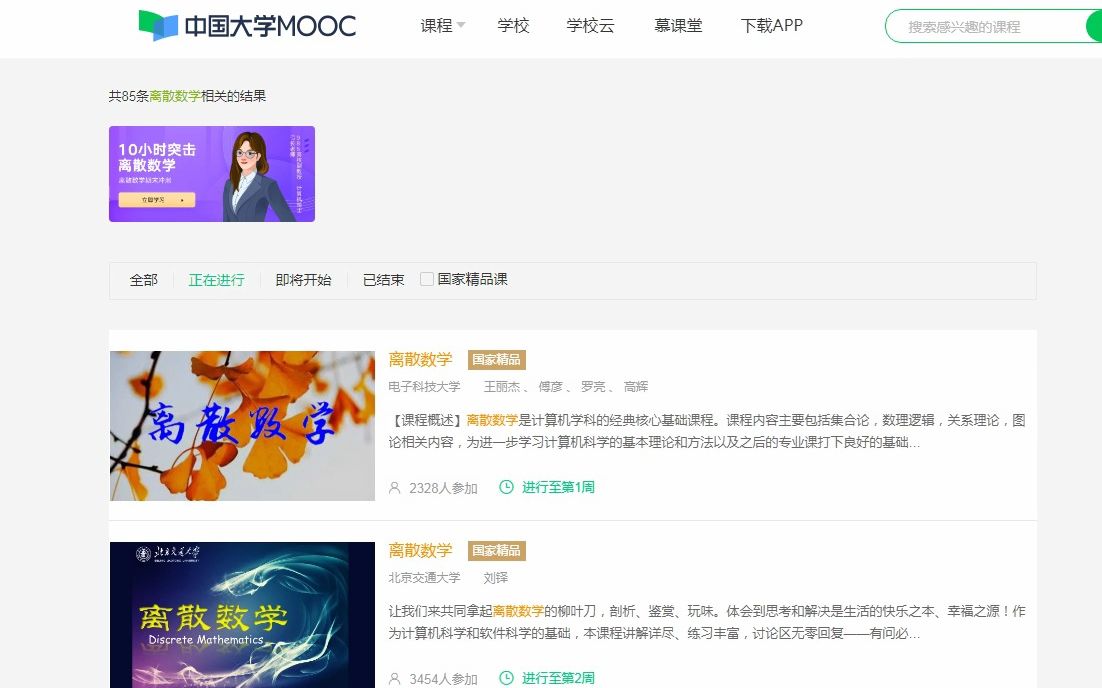Select the 即将开始 filter tab
Image resolution: width=1102 pixels, height=688 pixels.
303,279
